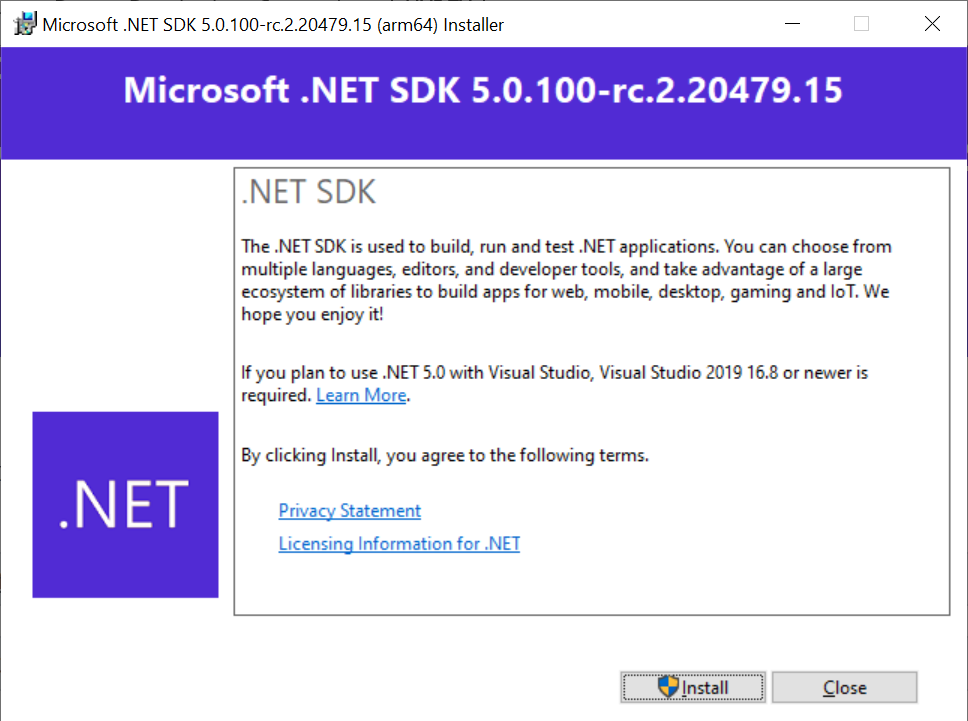Start installation with the Install button
The width and height of the screenshot is (968, 721).
click(x=693, y=687)
